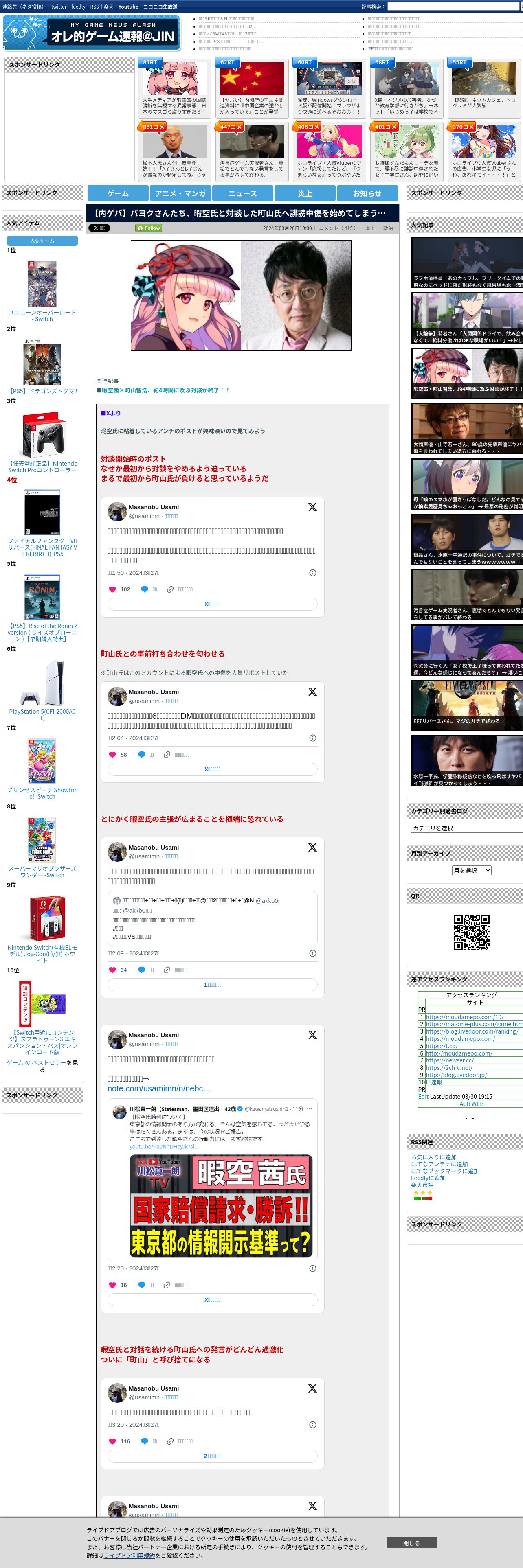Click the X logo on the 2:09 tweet
This screenshot has height=1568, width=523.
pos(312,848)
